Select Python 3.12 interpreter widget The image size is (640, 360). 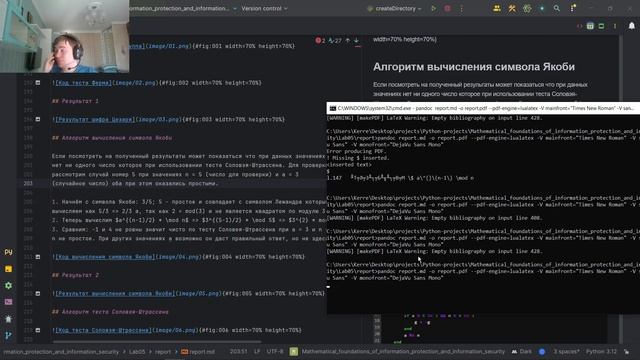[x=601, y=351]
